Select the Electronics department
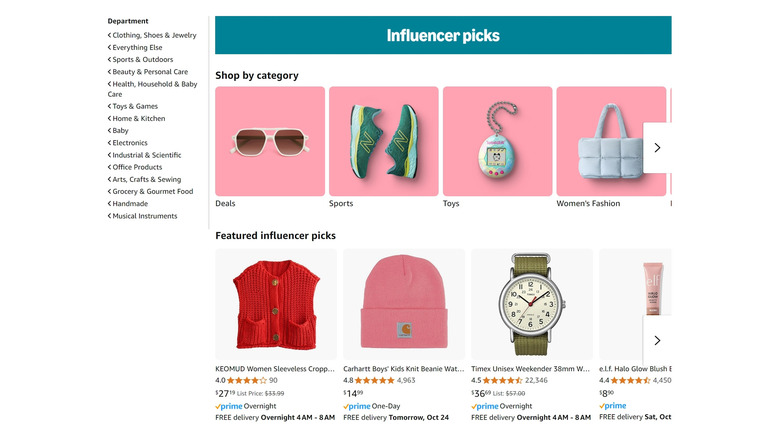This screenshot has width=780, height=438. pyautogui.click(x=130, y=143)
